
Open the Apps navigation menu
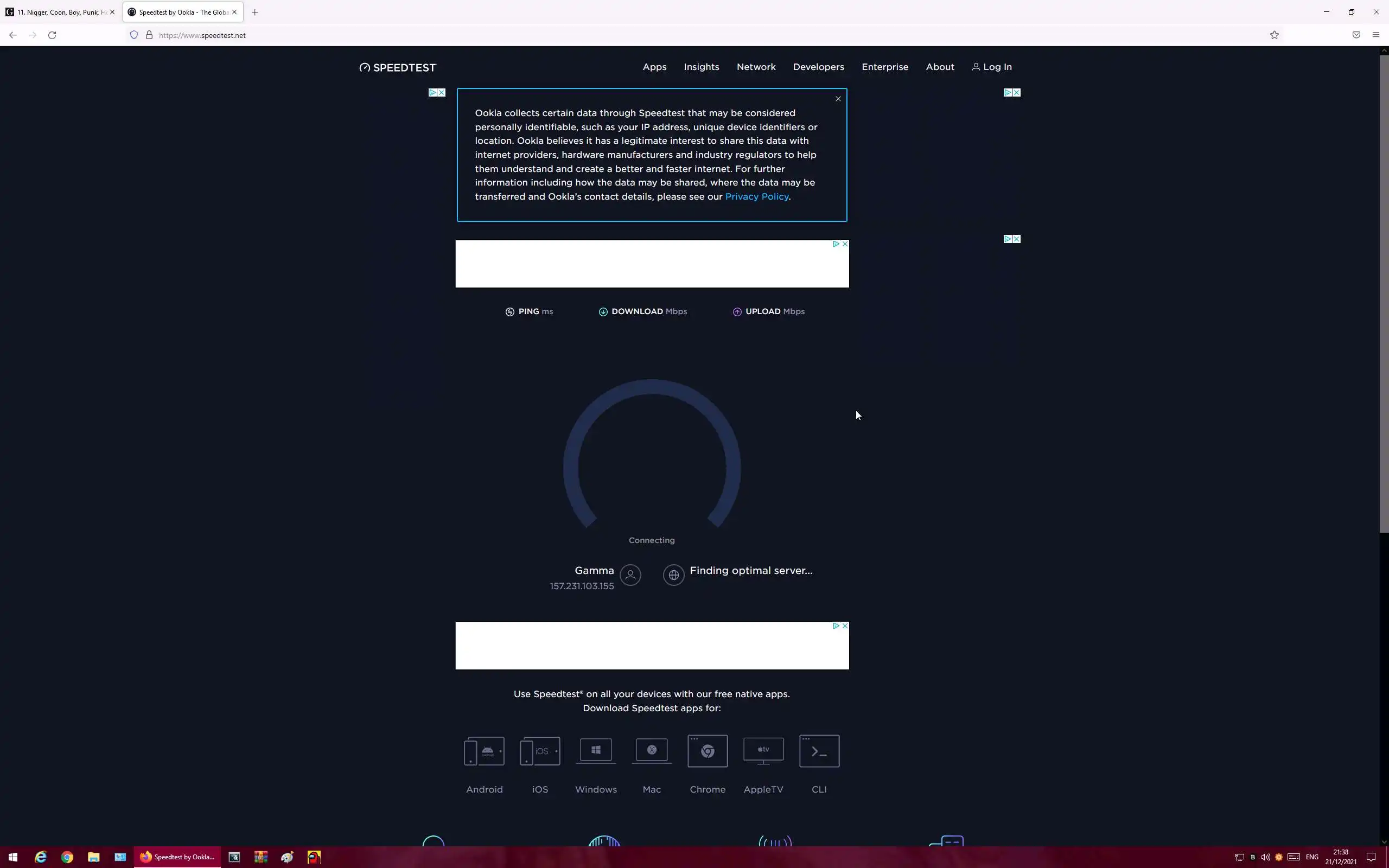[x=654, y=67]
